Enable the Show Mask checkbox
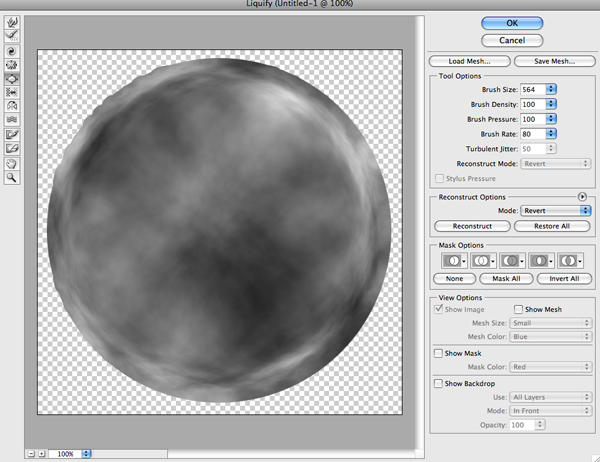Screen dimensions: 600x462 coord(438,353)
